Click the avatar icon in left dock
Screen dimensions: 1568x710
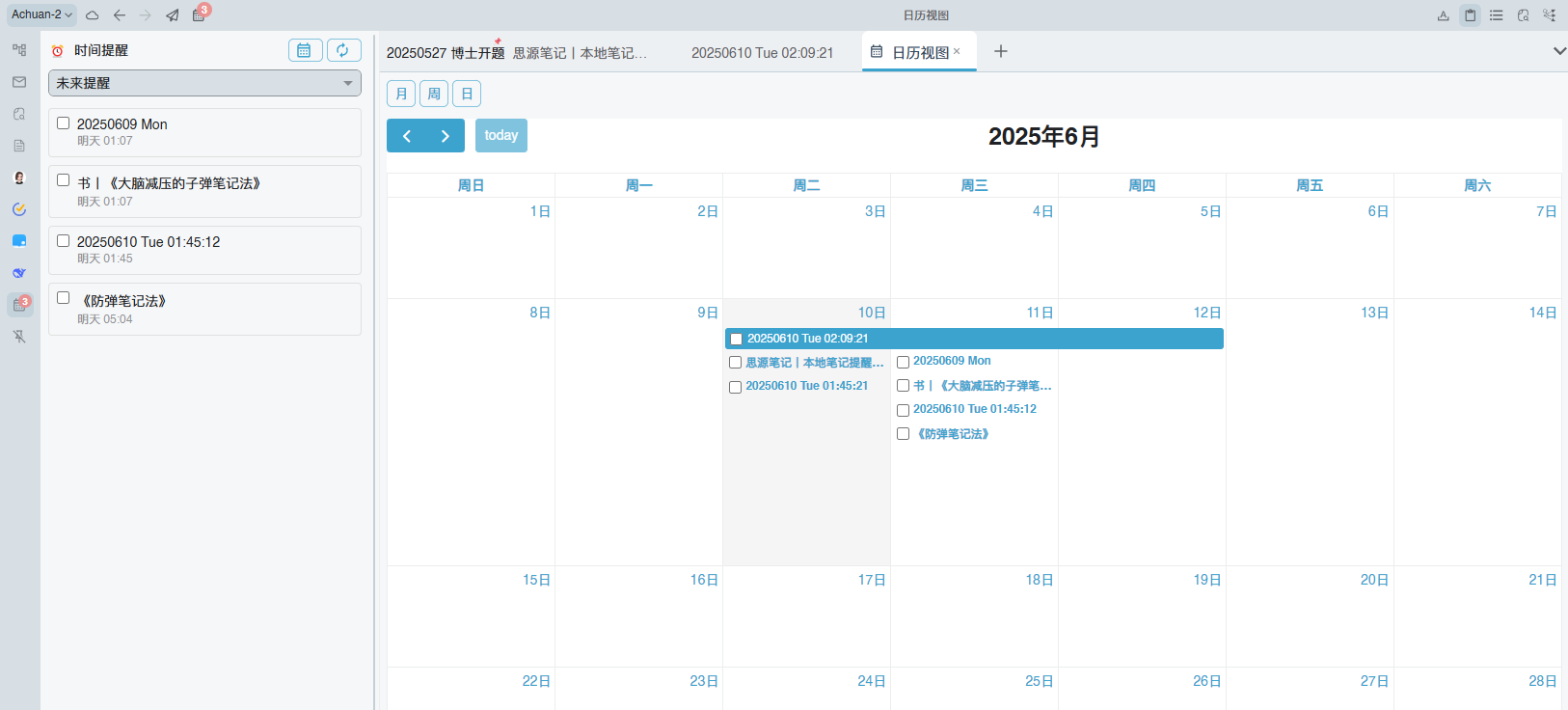click(x=19, y=177)
